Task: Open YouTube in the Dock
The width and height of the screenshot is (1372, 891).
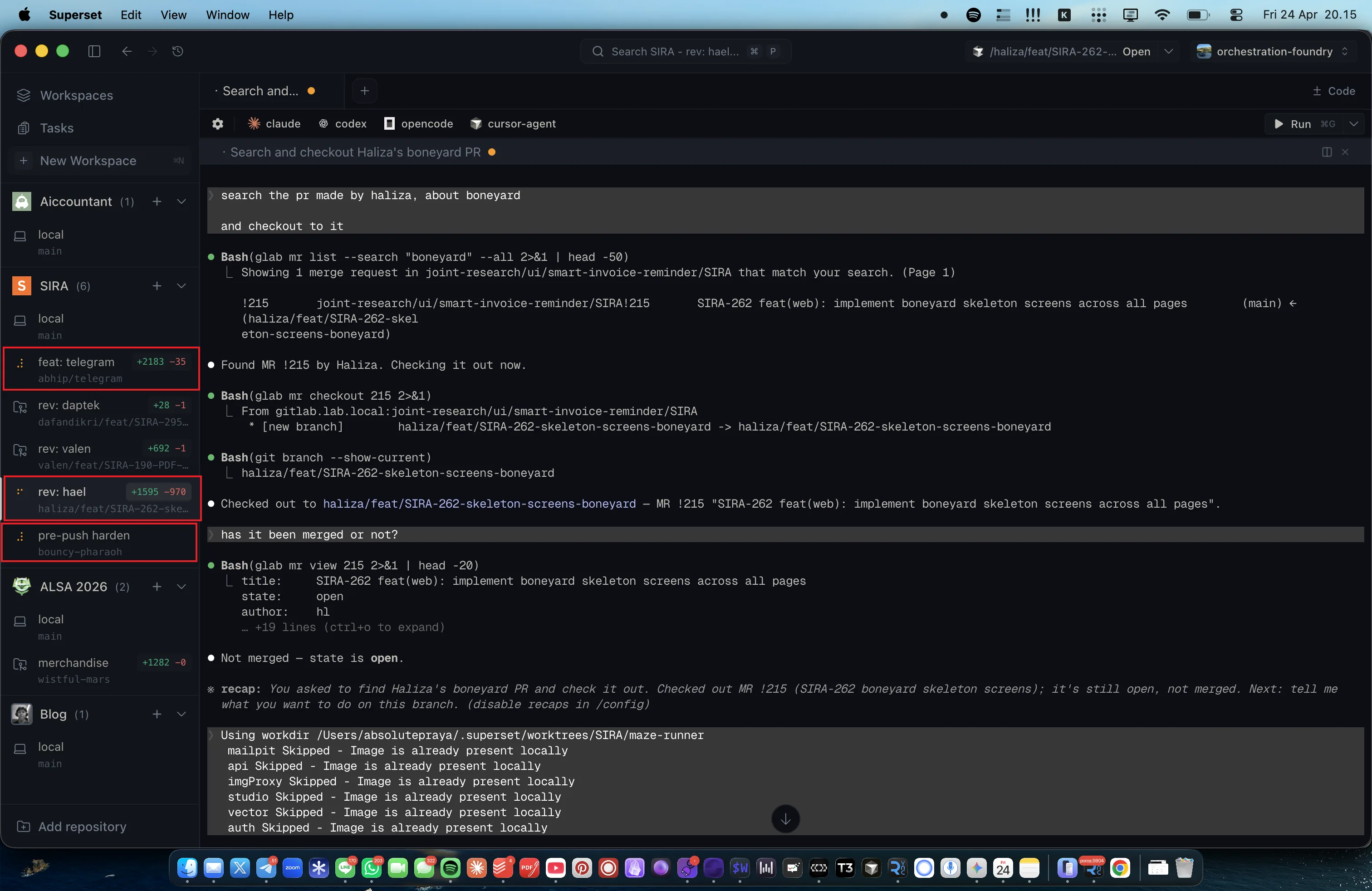Action: click(x=556, y=867)
